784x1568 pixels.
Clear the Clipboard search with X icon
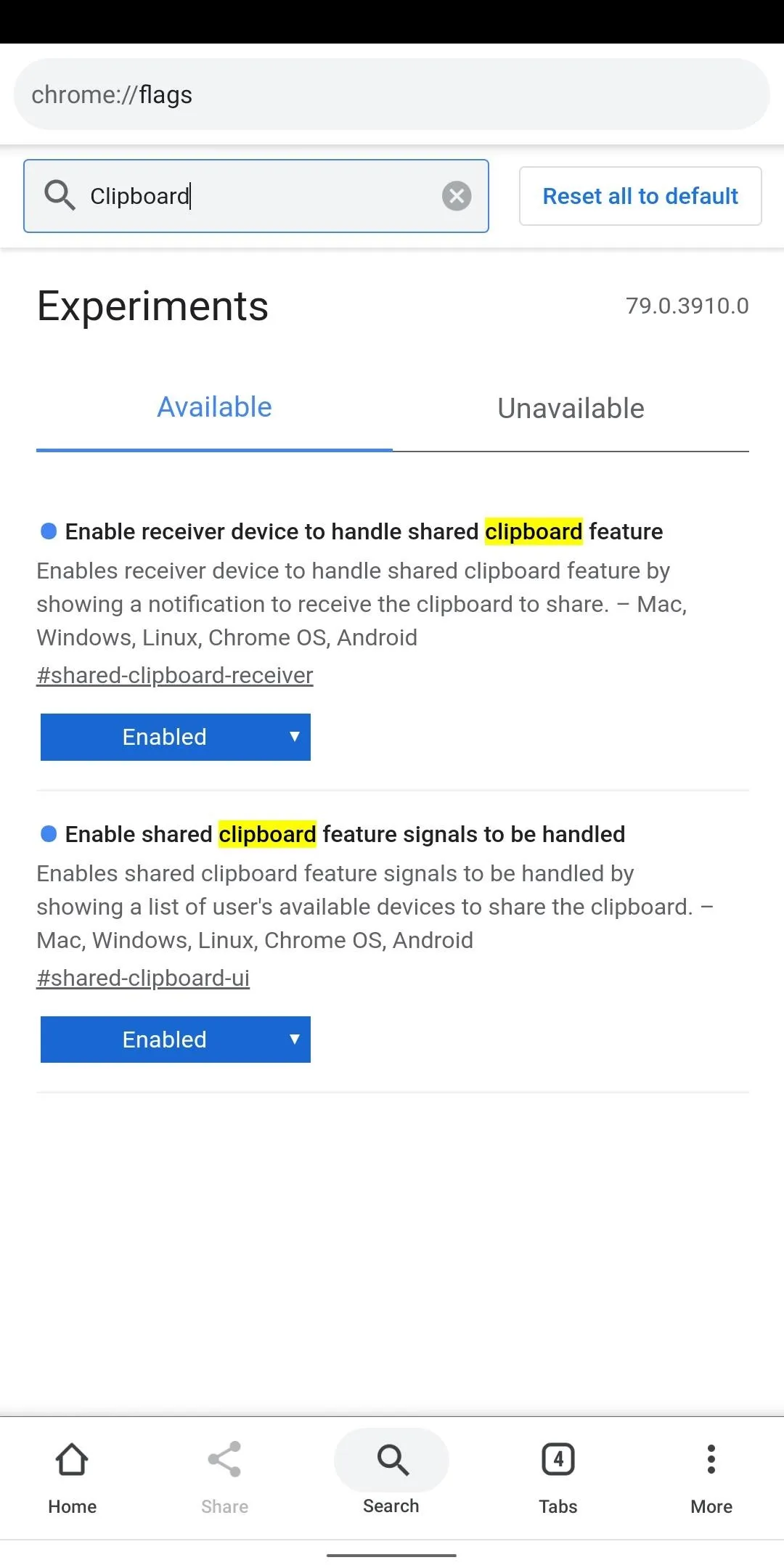457,196
